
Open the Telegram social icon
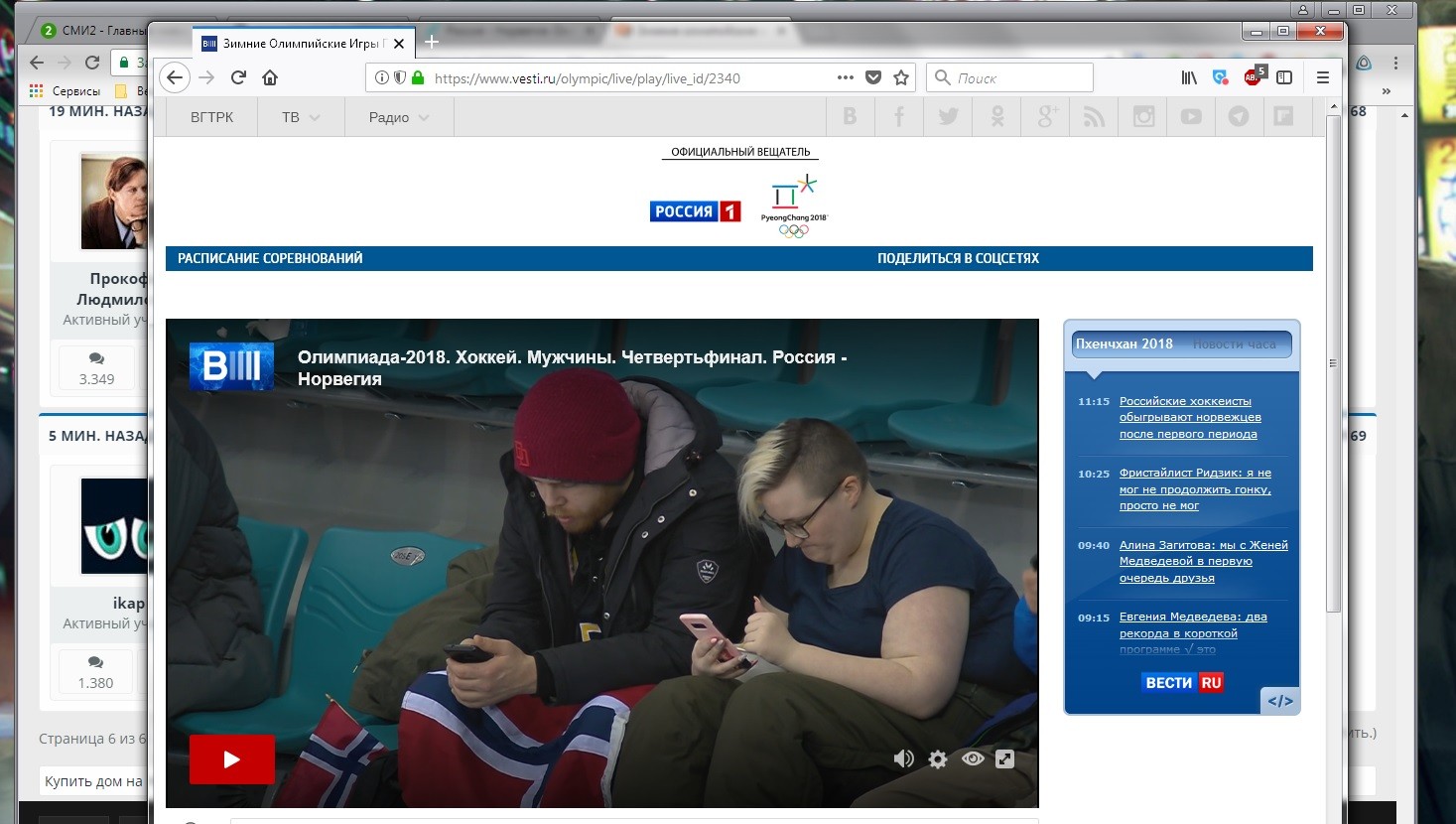1239,117
